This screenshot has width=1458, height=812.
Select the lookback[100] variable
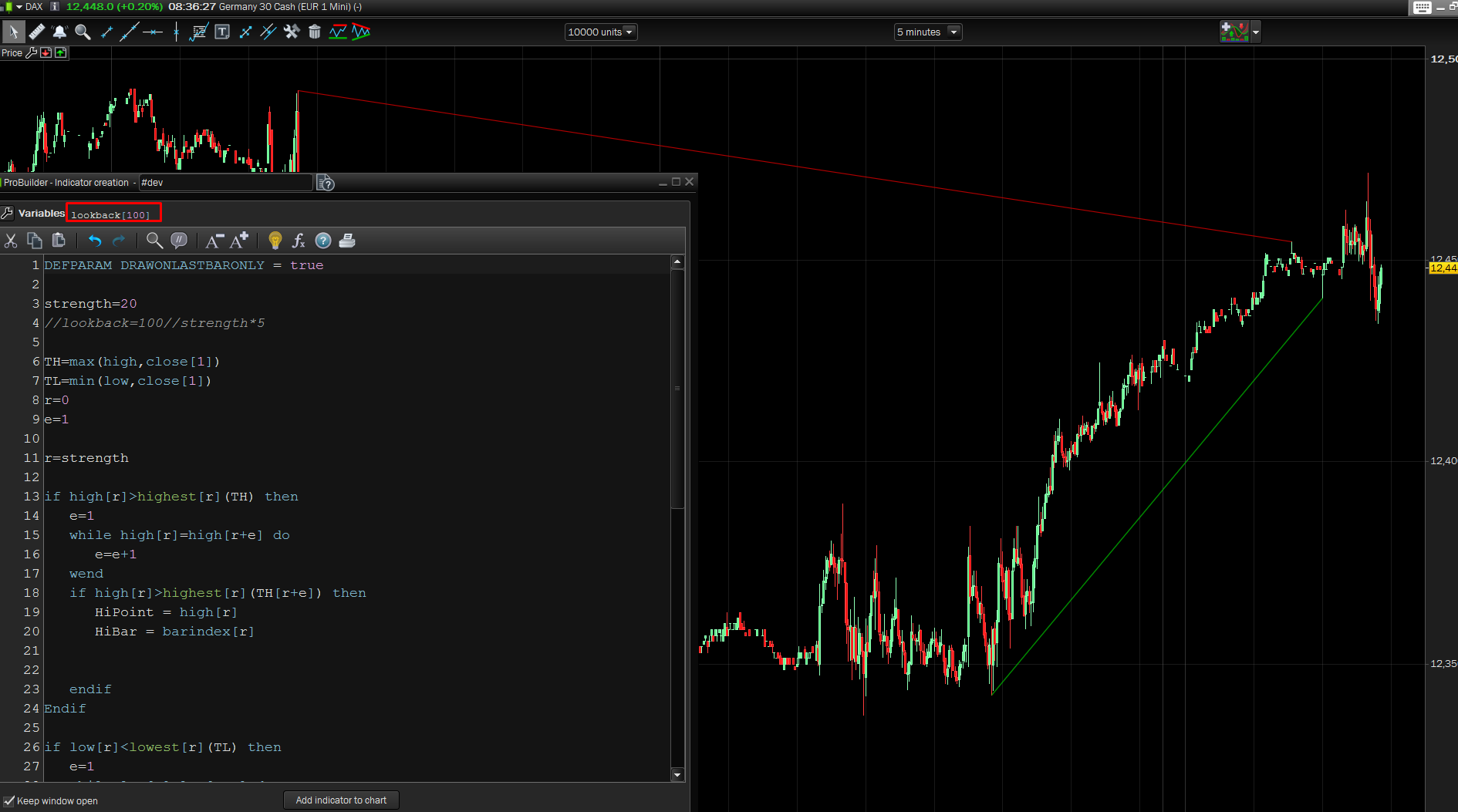113,214
